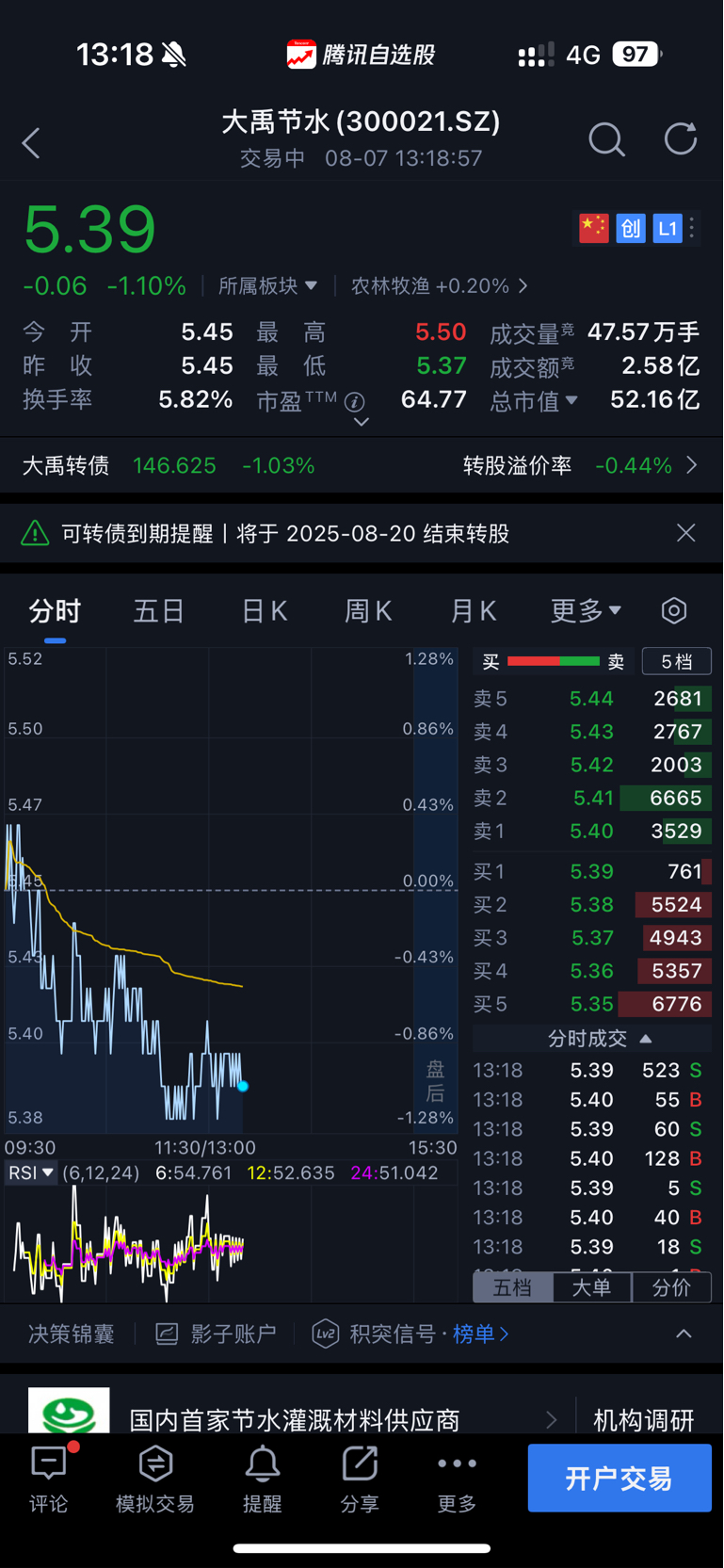Tap the Lv2 积突信号 badge
The image size is (724, 1568).
point(326,1334)
